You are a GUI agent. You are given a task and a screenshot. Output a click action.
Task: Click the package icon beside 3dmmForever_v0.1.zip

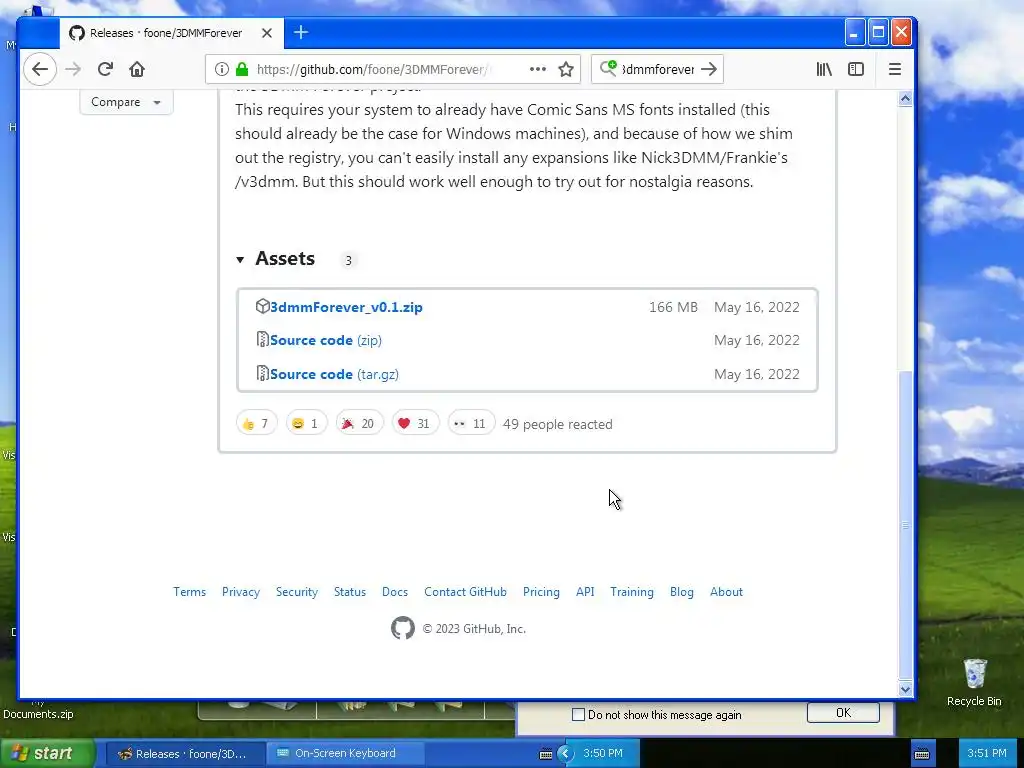[262, 306]
